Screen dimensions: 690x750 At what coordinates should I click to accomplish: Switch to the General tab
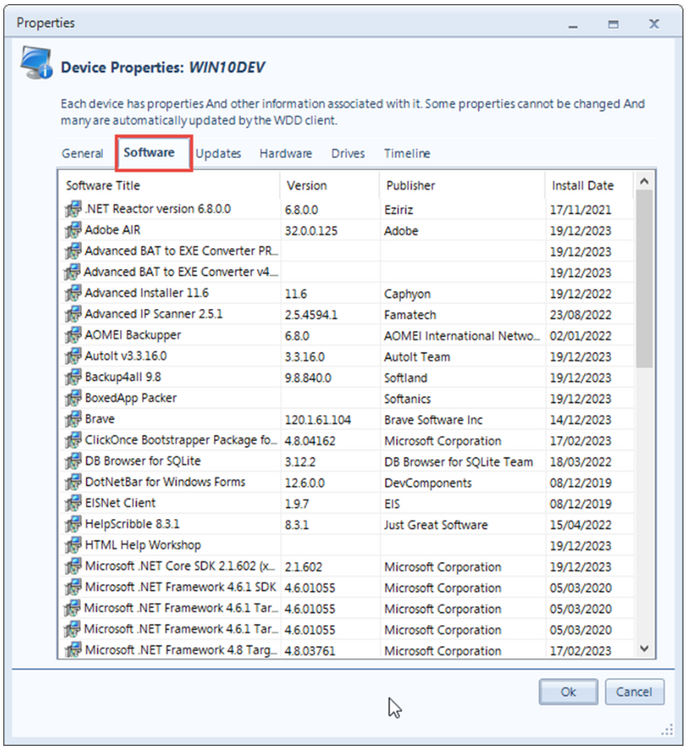pyautogui.click(x=82, y=154)
